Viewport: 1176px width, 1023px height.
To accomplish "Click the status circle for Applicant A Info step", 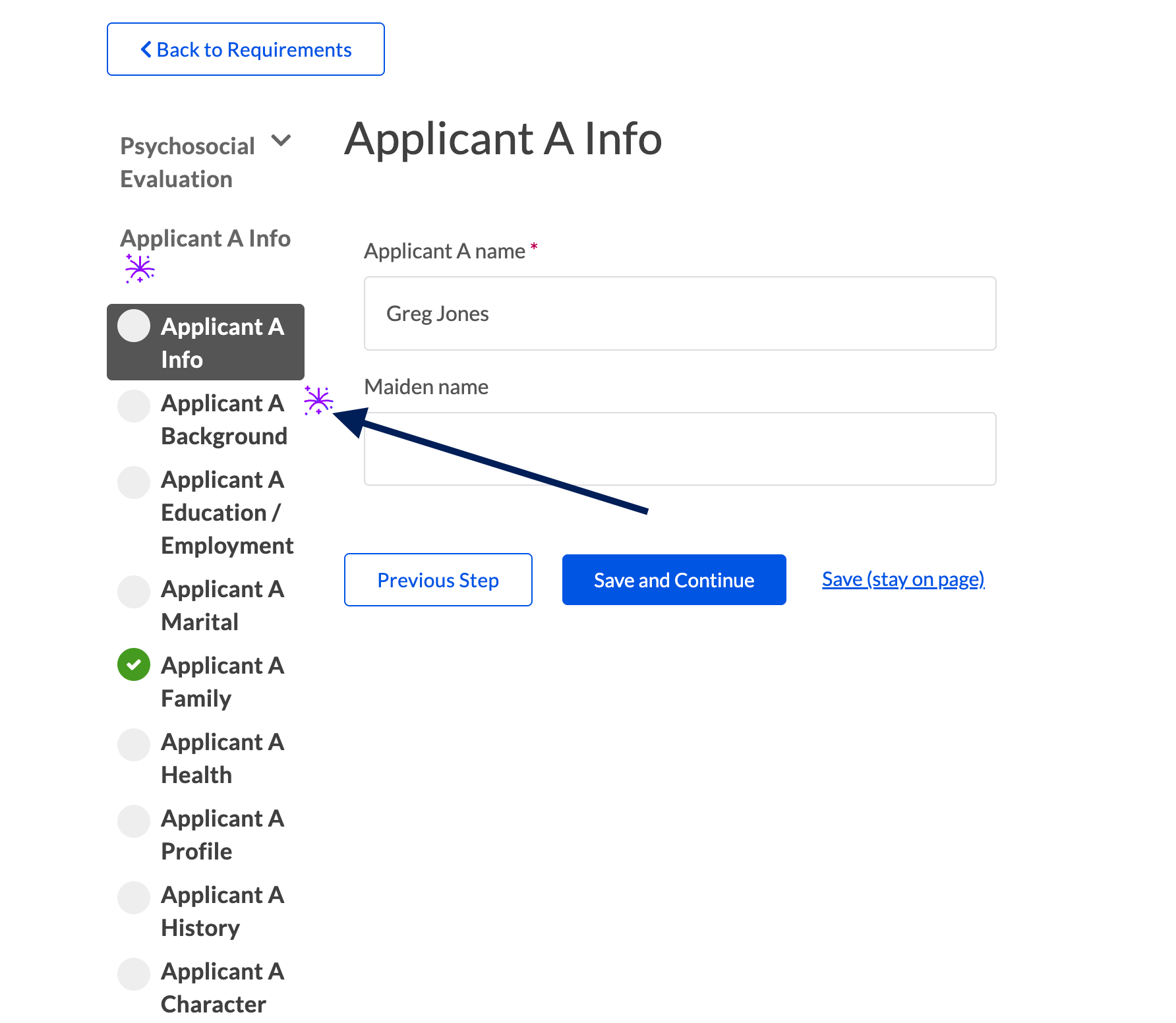I will (134, 326).
